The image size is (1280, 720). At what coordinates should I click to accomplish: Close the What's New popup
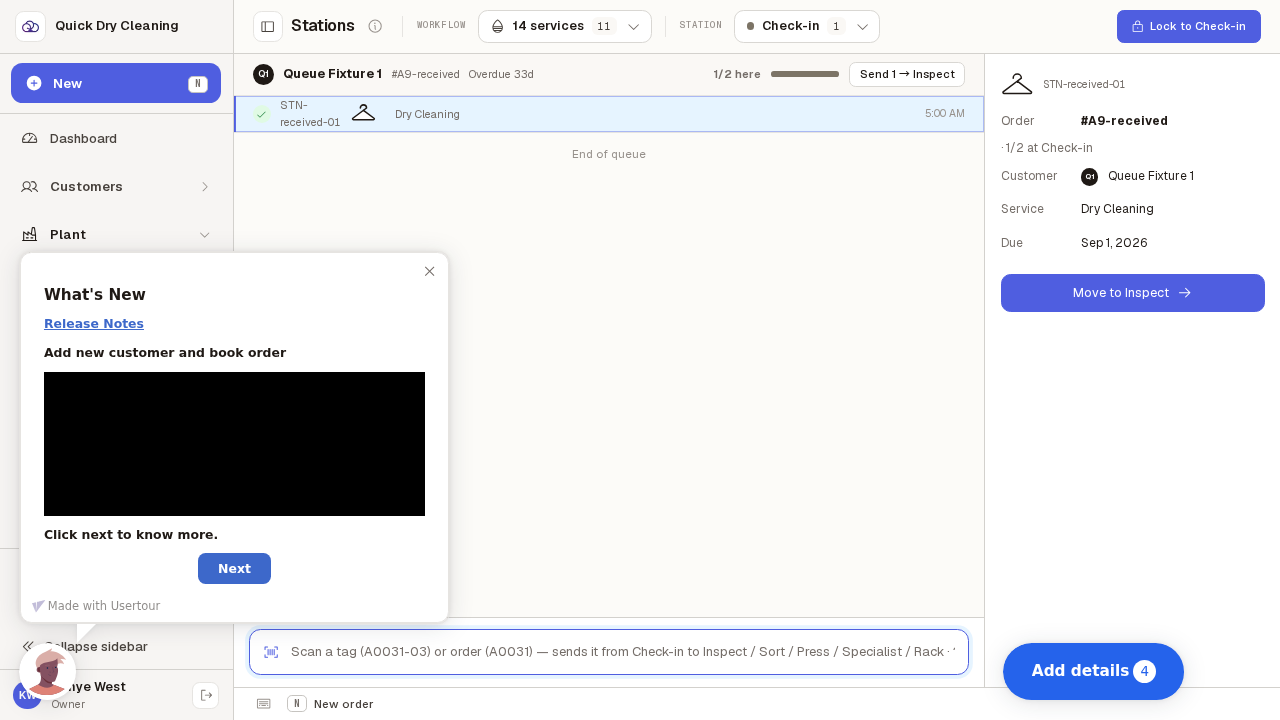(430, 271)
